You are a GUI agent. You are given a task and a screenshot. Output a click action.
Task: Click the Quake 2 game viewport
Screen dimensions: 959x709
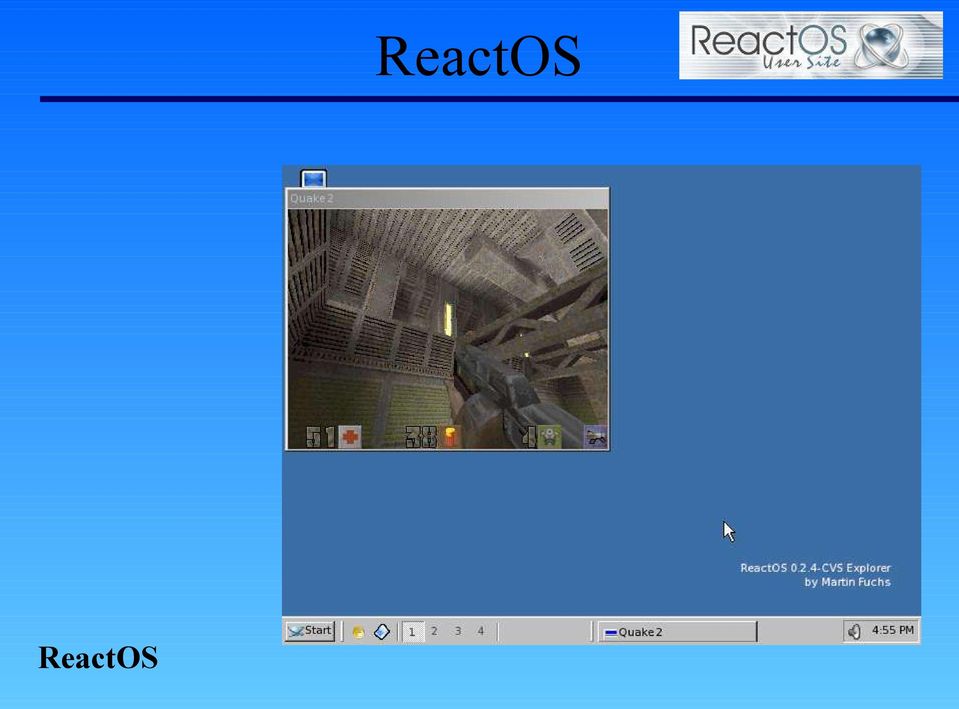[448, 329]
